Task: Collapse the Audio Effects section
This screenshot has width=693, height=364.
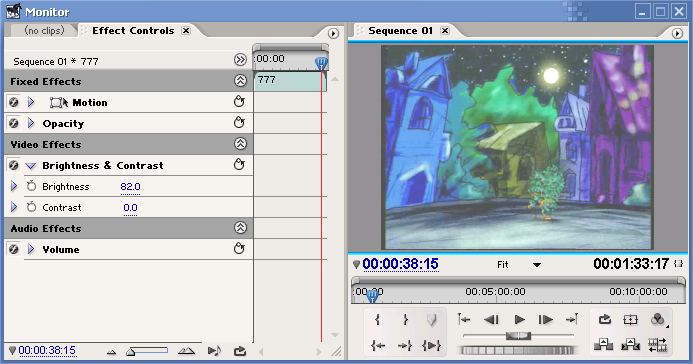Action: [240, 228]
